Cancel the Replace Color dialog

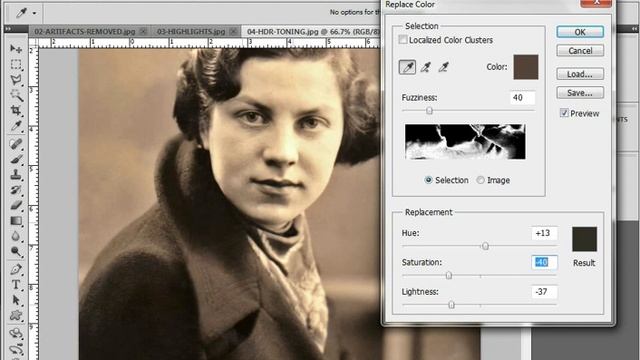(580, 51)
